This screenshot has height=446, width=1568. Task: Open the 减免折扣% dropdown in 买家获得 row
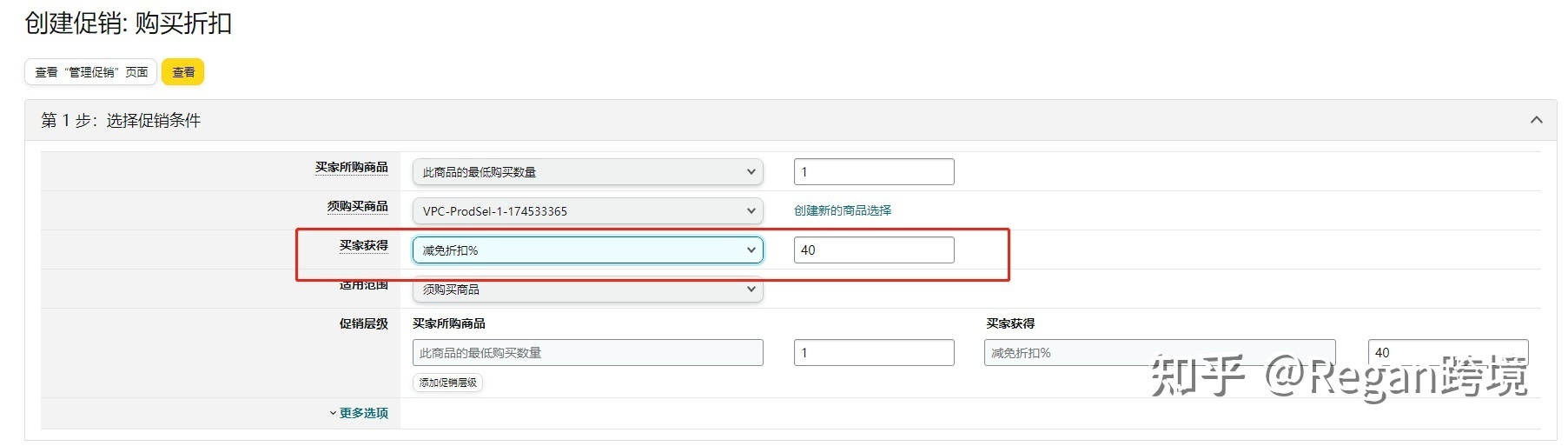click(588, 250)
